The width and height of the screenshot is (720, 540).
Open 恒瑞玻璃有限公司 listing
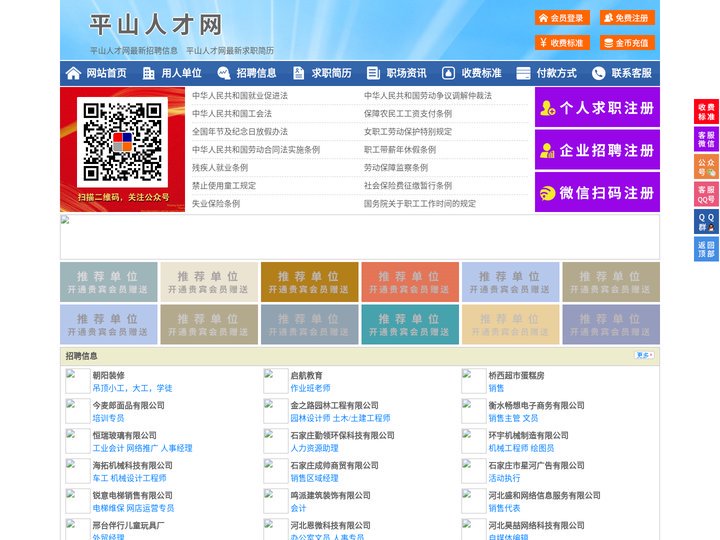124,435
